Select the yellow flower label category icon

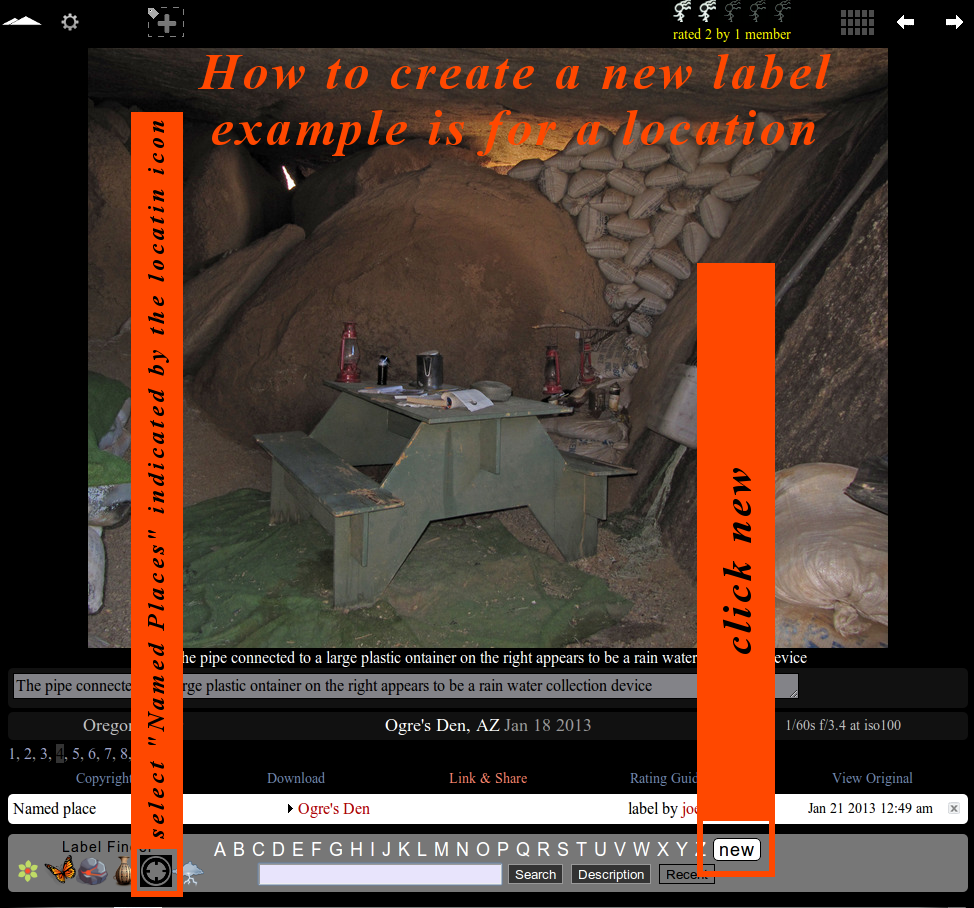[28, 872]
